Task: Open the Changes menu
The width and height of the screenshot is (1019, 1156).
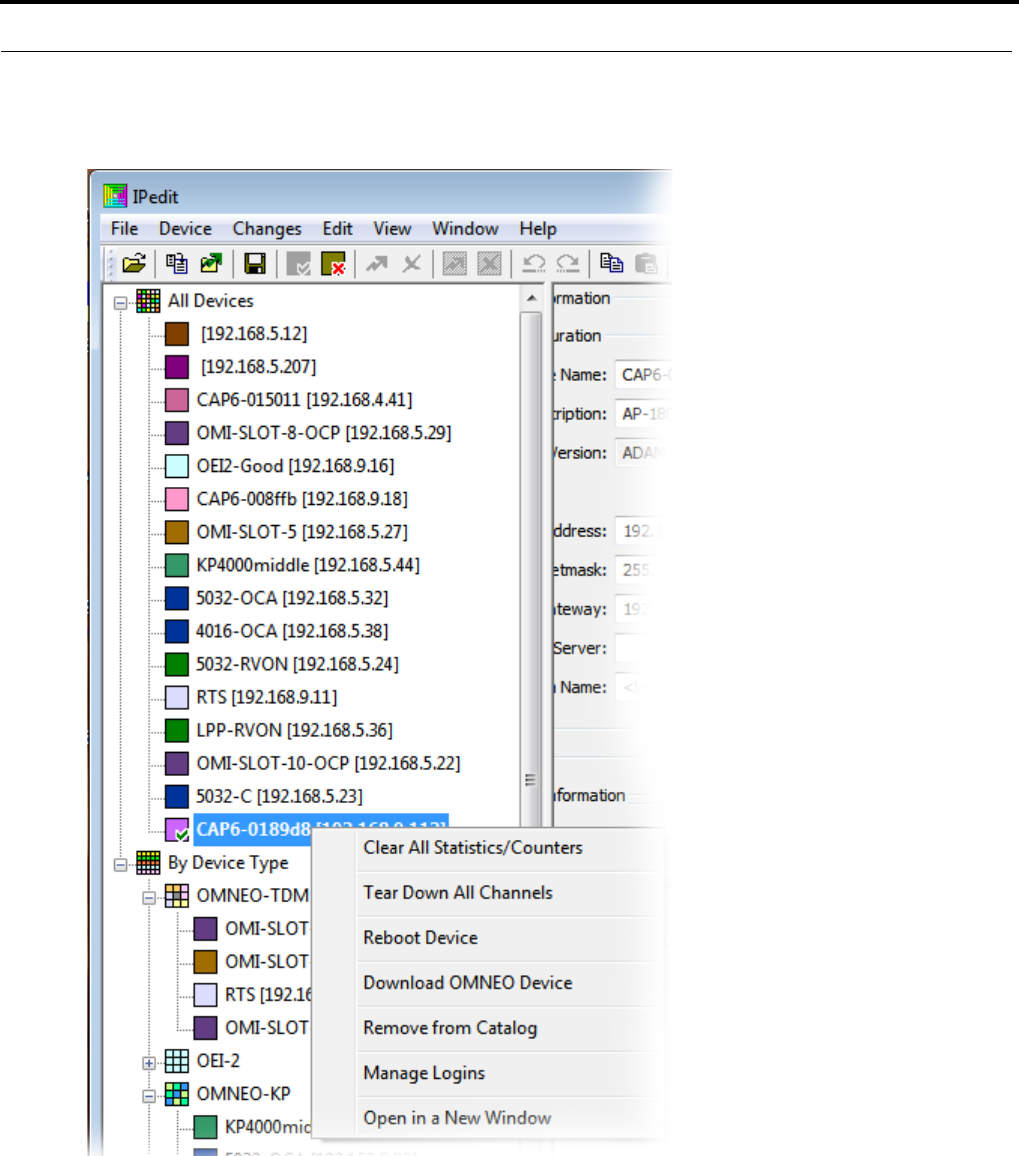Action: coord(267,229)
